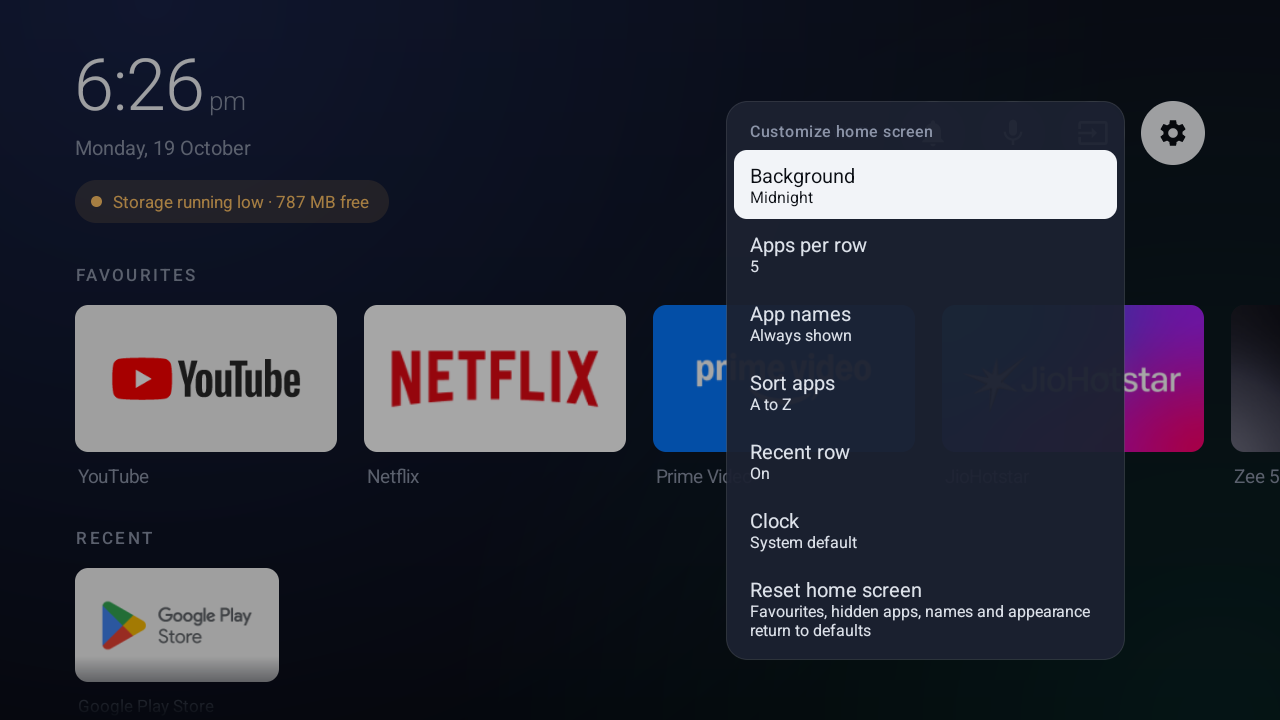The width and height of the screenshot is (1280, 720).
Task: Click the 6:26 pm clock
Action: click(160, 86)
